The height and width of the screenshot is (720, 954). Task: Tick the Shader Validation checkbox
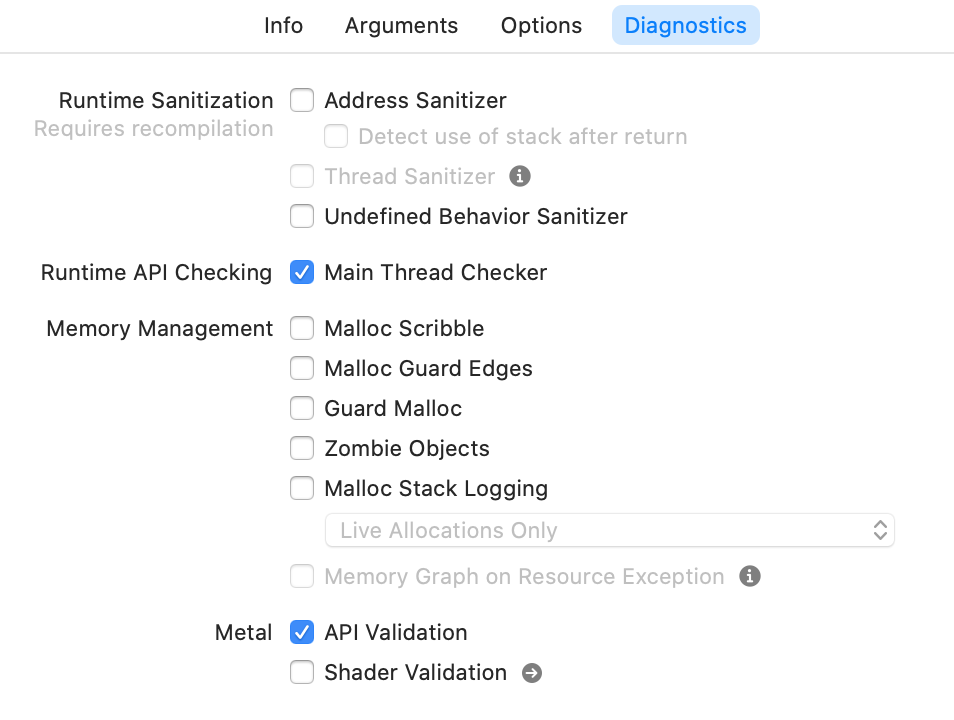tap(302, 673)
